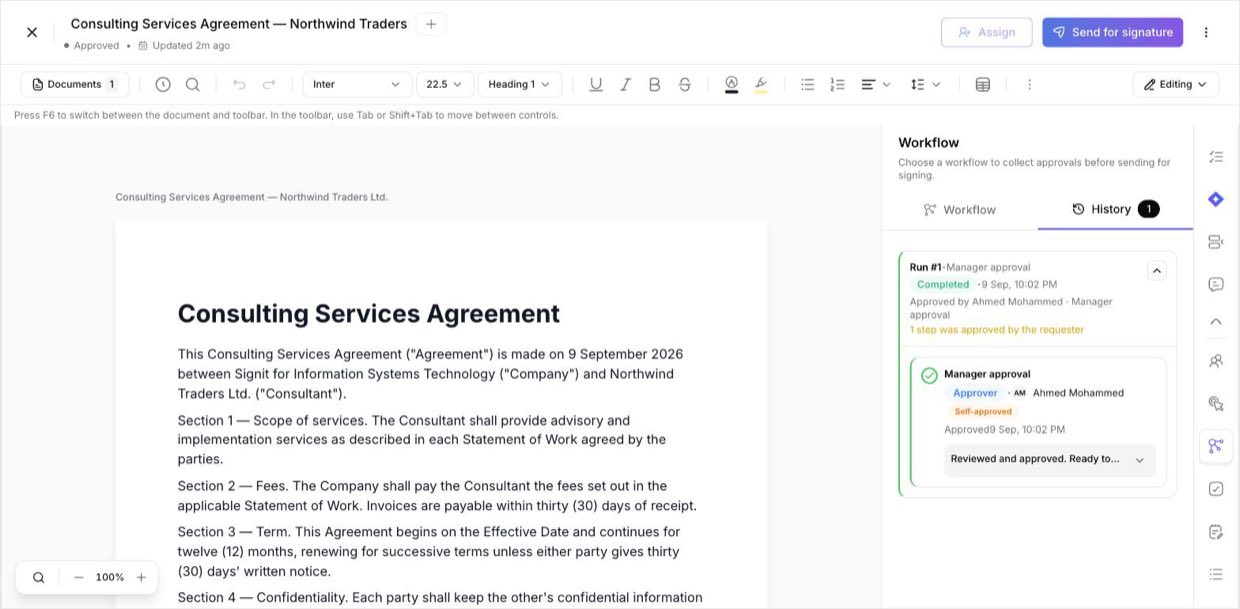Viewport: 1240px width, 609px height.
Task: Click the Section 1 — Scope of services paragraph
Action: pos(422,440)
